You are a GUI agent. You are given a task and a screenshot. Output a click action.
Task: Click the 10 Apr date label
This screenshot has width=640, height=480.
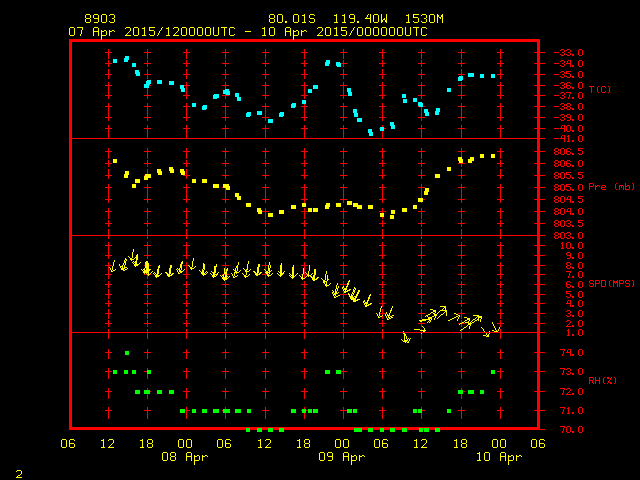(x=497, y=457)
